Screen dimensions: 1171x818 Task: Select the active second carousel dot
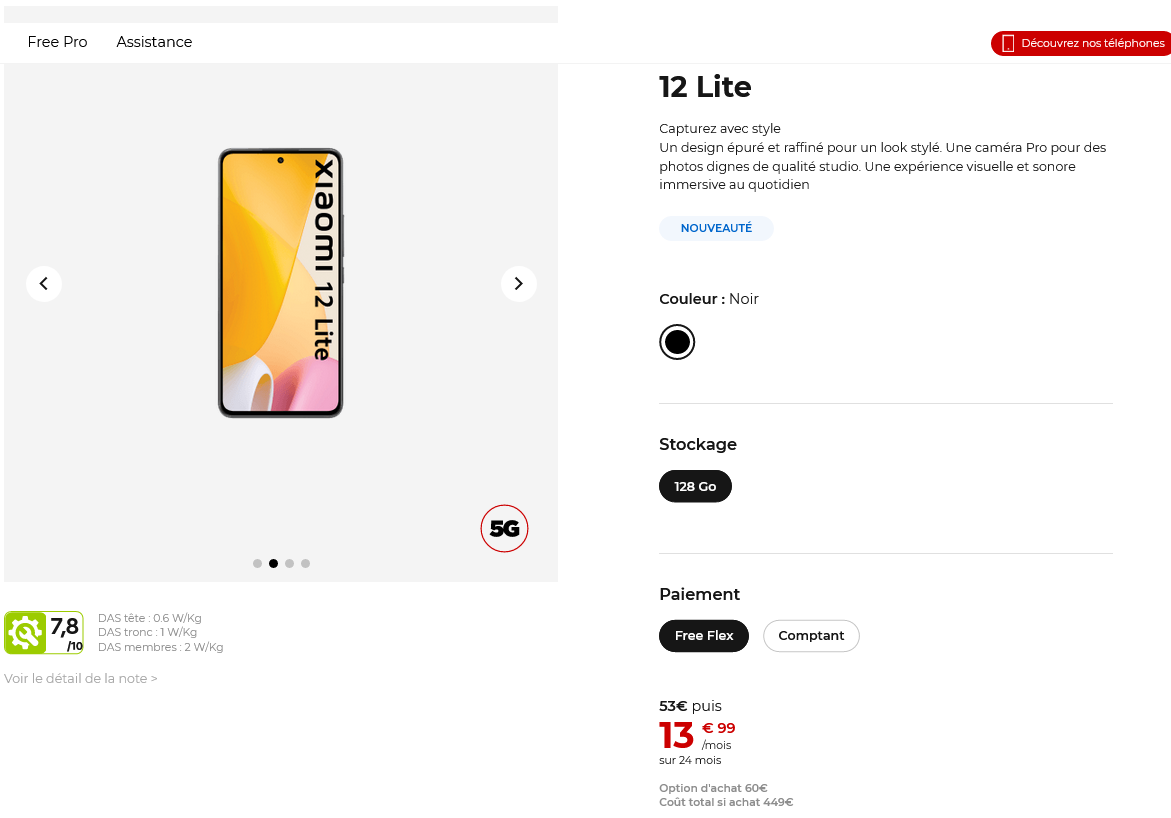(x=273, y=564)
